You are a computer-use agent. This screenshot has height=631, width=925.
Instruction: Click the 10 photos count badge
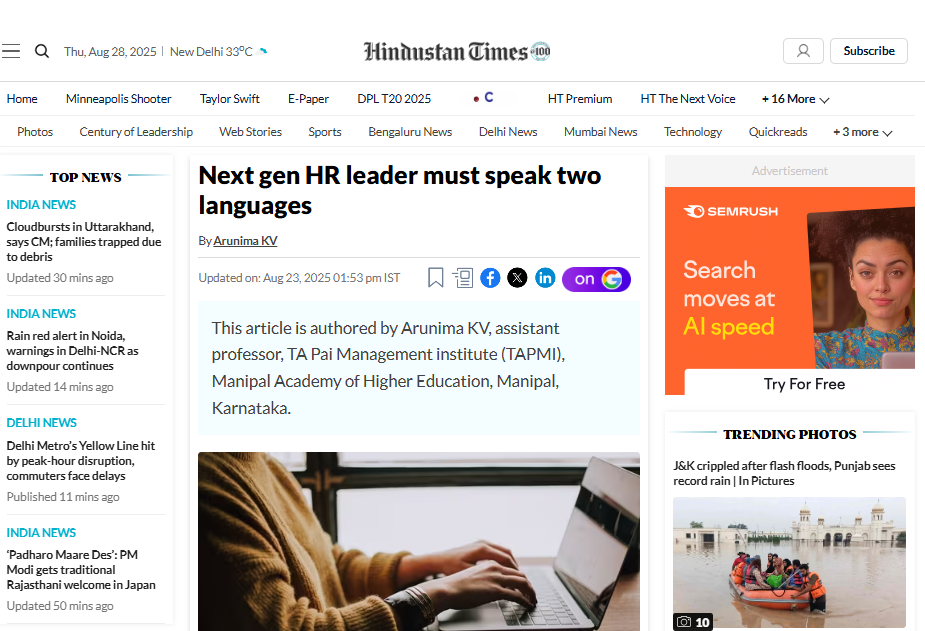[x=693, y=622]
